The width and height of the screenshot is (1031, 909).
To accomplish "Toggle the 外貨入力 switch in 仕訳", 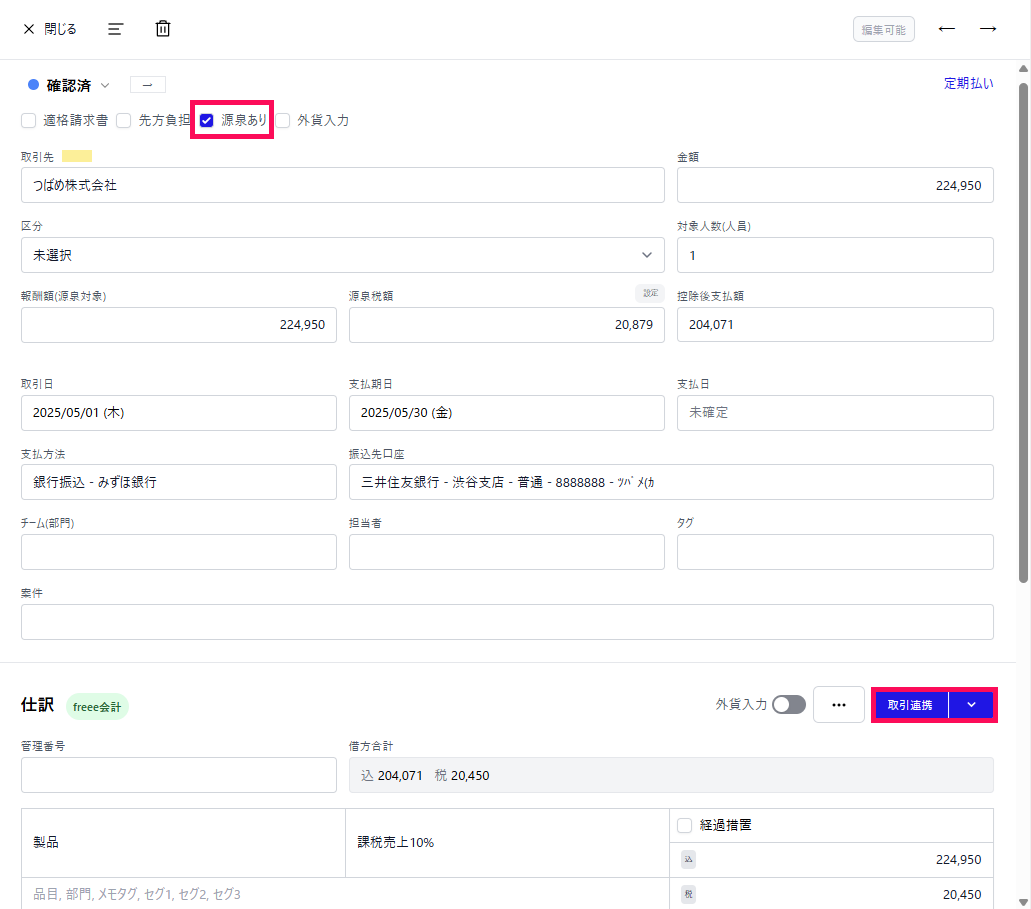I will 788,704.
